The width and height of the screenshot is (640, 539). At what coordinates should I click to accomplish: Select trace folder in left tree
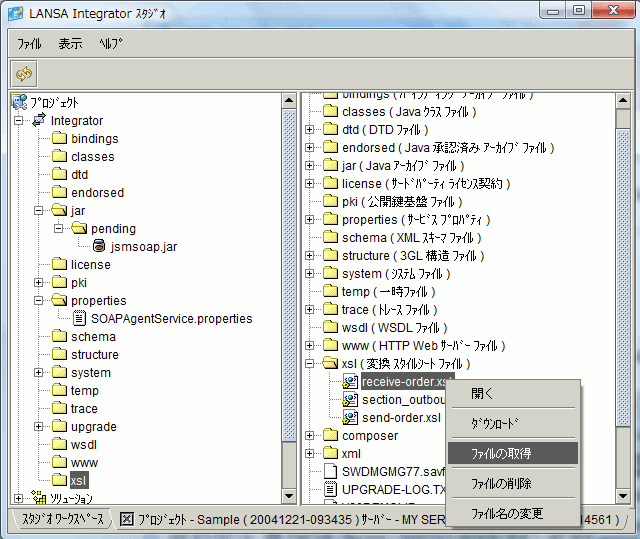pyautogui.click(x=84, y=408)
